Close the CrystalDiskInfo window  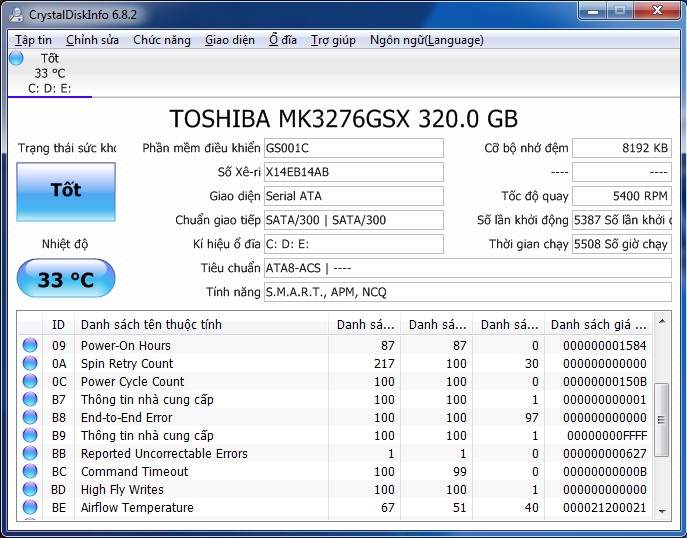pyautogui.click(x=657, y=11)
